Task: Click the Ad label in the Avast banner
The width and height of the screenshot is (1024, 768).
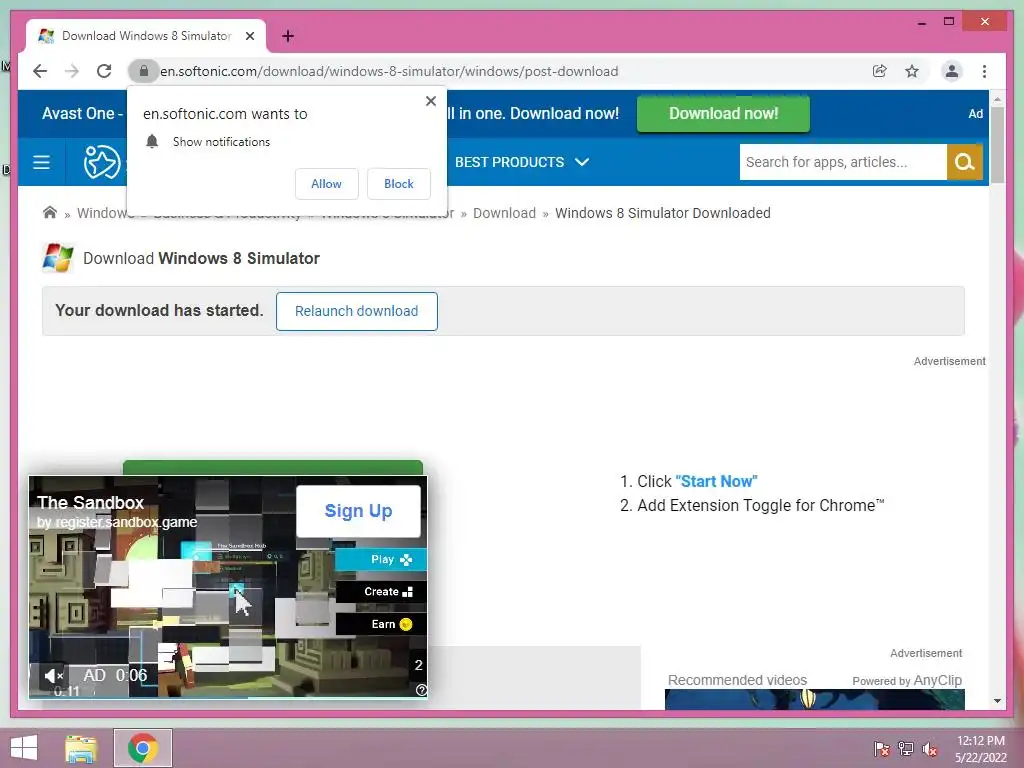Action: 976,114
